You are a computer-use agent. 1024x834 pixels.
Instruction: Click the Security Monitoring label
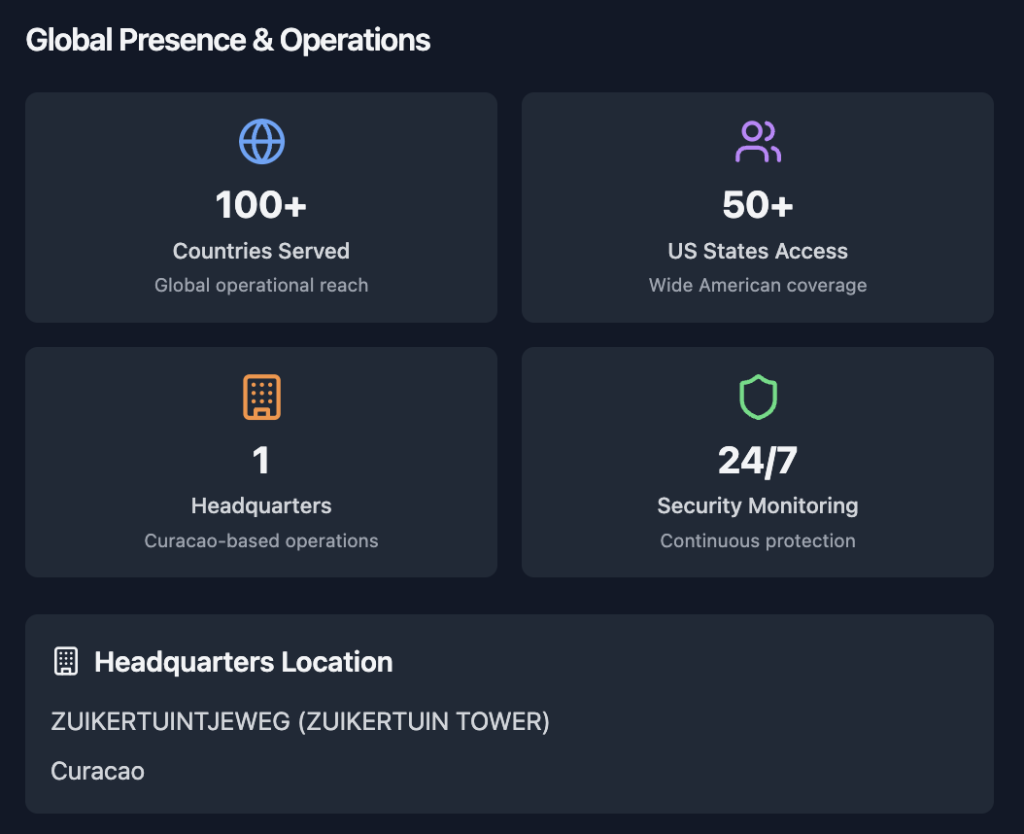click(x=757, y=506)
